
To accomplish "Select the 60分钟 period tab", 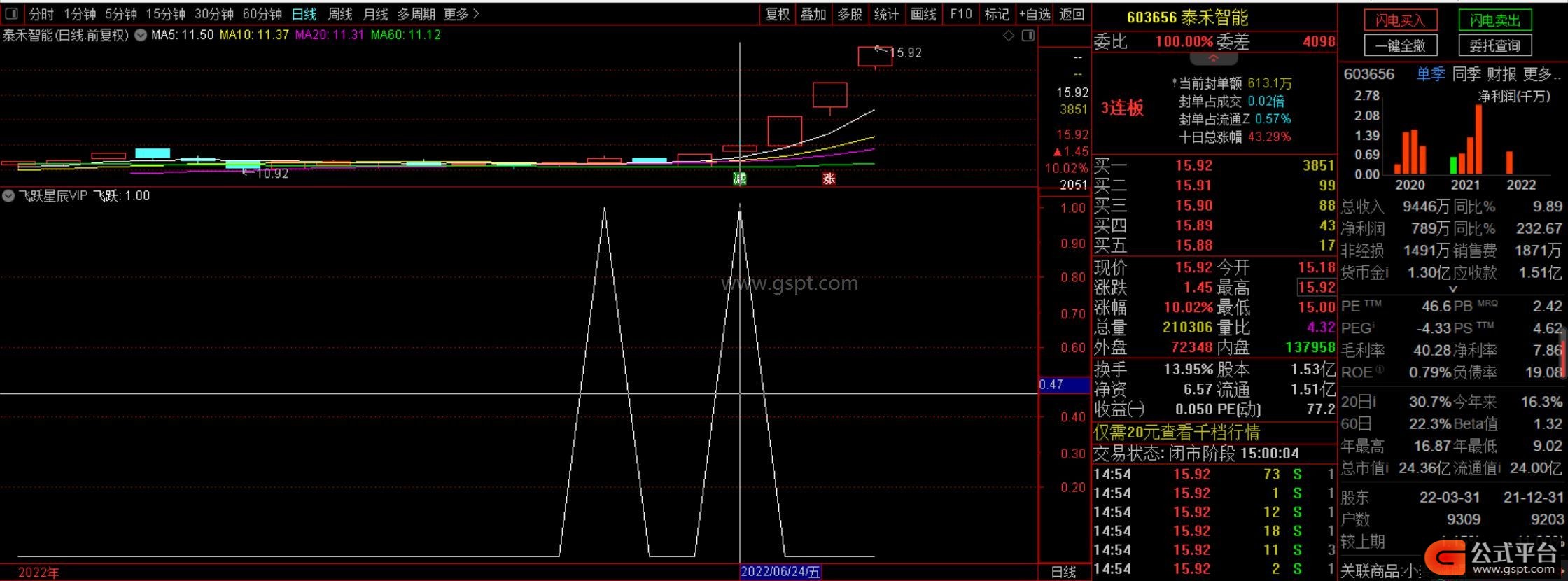I will [262, 14].
